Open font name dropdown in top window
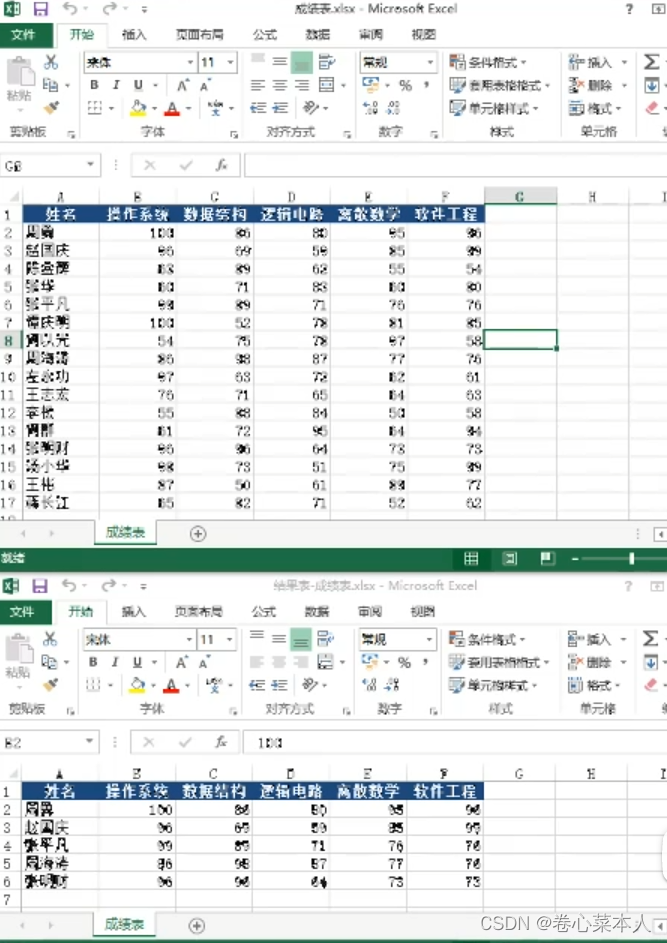Viewport: 667px width, 943px height. (x=190, y=62)
